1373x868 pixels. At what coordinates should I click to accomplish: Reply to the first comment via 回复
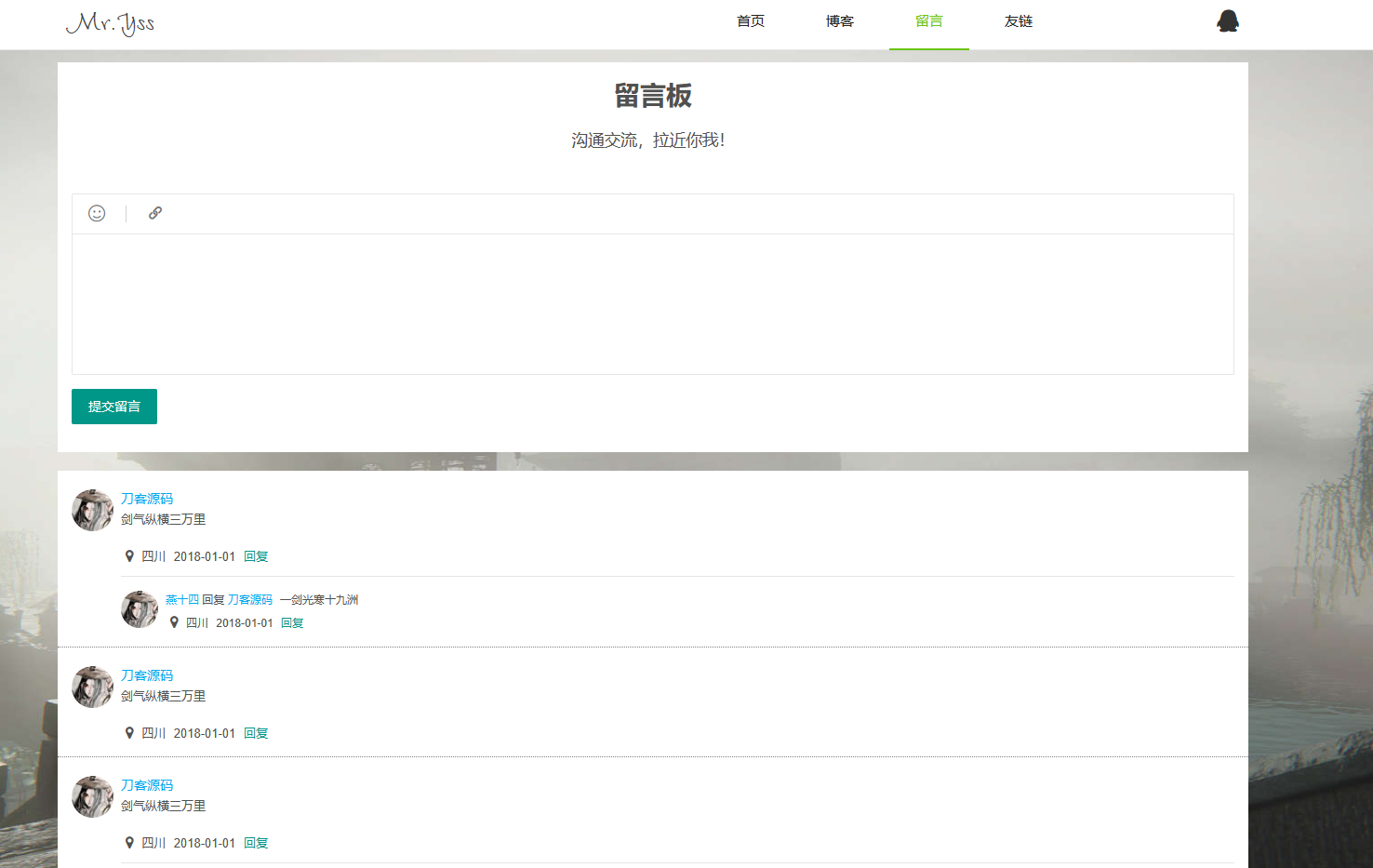click(256, 556)
